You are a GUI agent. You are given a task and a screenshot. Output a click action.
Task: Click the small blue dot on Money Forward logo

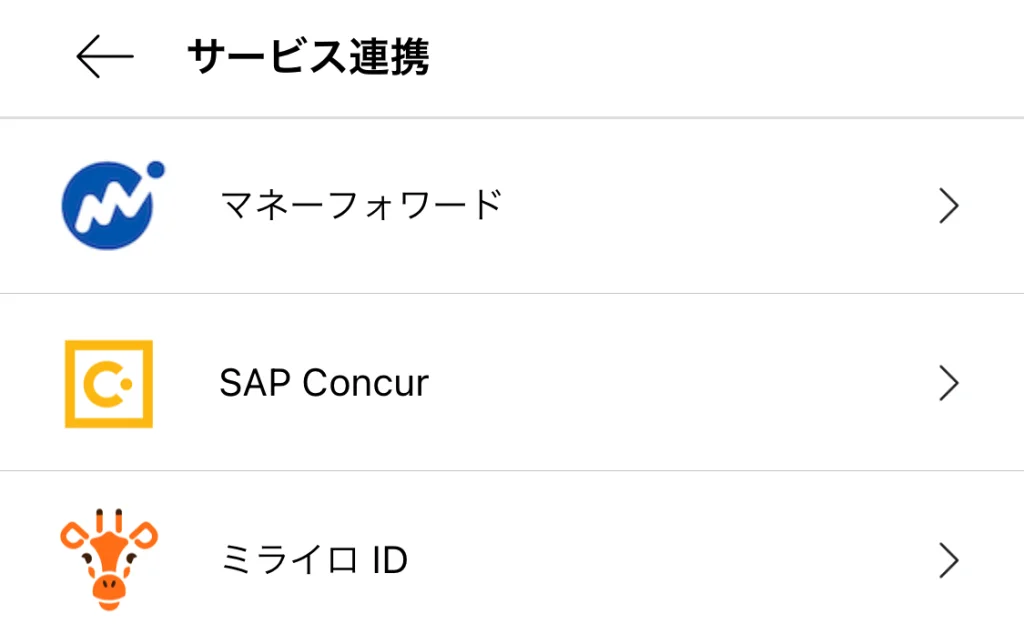pyautogui.click(x=155, y=170)
